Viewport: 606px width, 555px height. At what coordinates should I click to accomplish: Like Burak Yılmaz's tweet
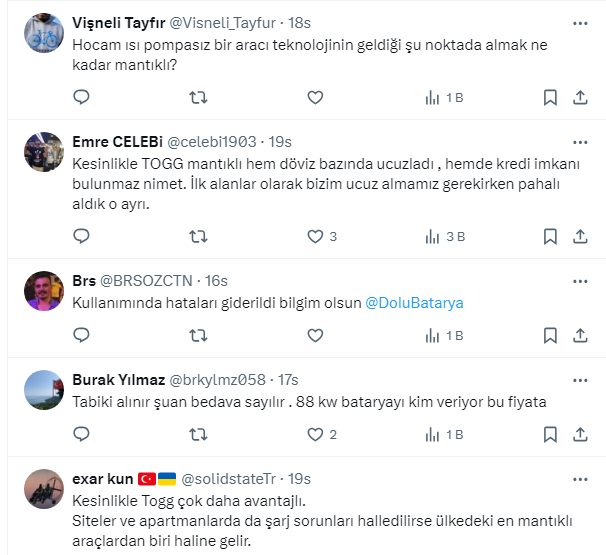click(x=316, y=435)
